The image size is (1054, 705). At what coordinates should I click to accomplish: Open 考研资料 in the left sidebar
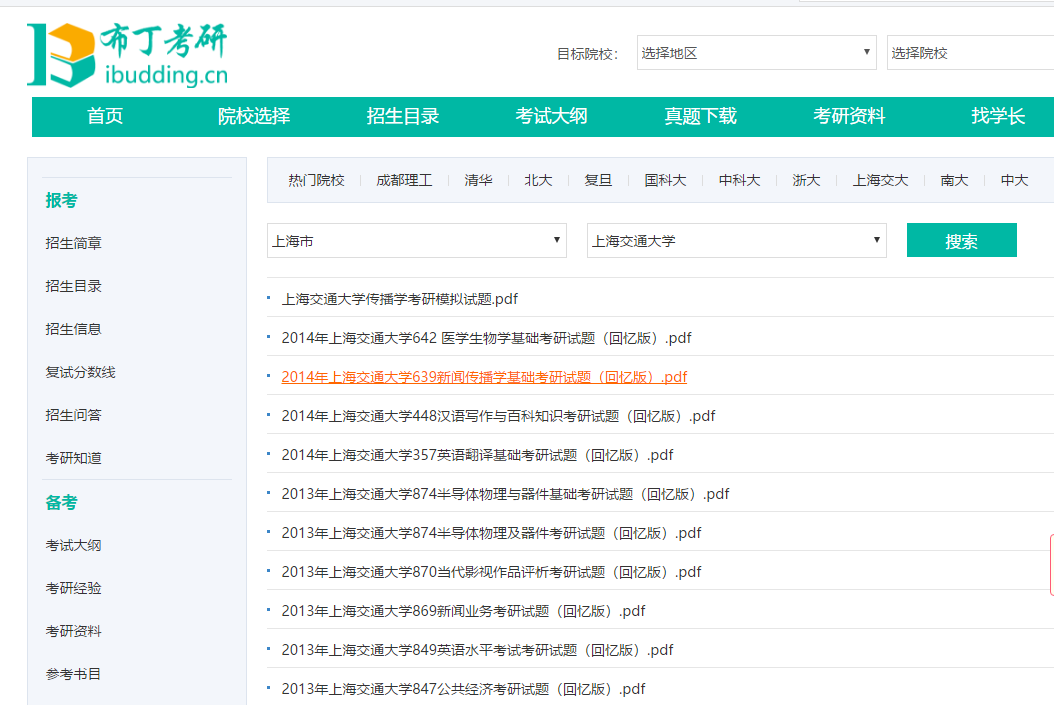point(73,632)
